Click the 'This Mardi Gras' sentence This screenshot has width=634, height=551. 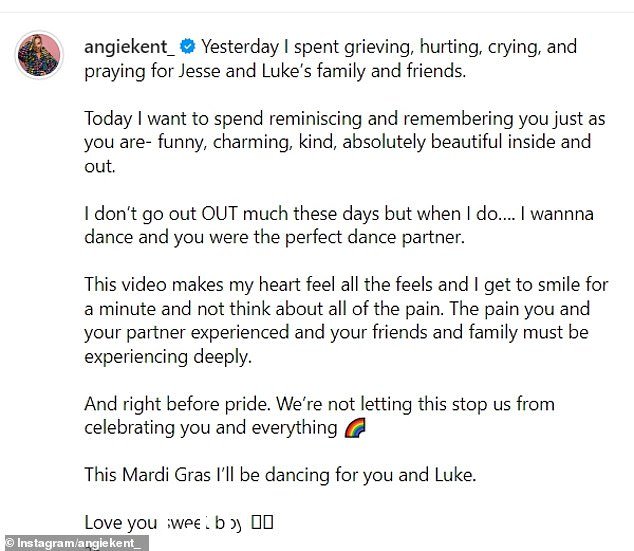coord(280,474)
